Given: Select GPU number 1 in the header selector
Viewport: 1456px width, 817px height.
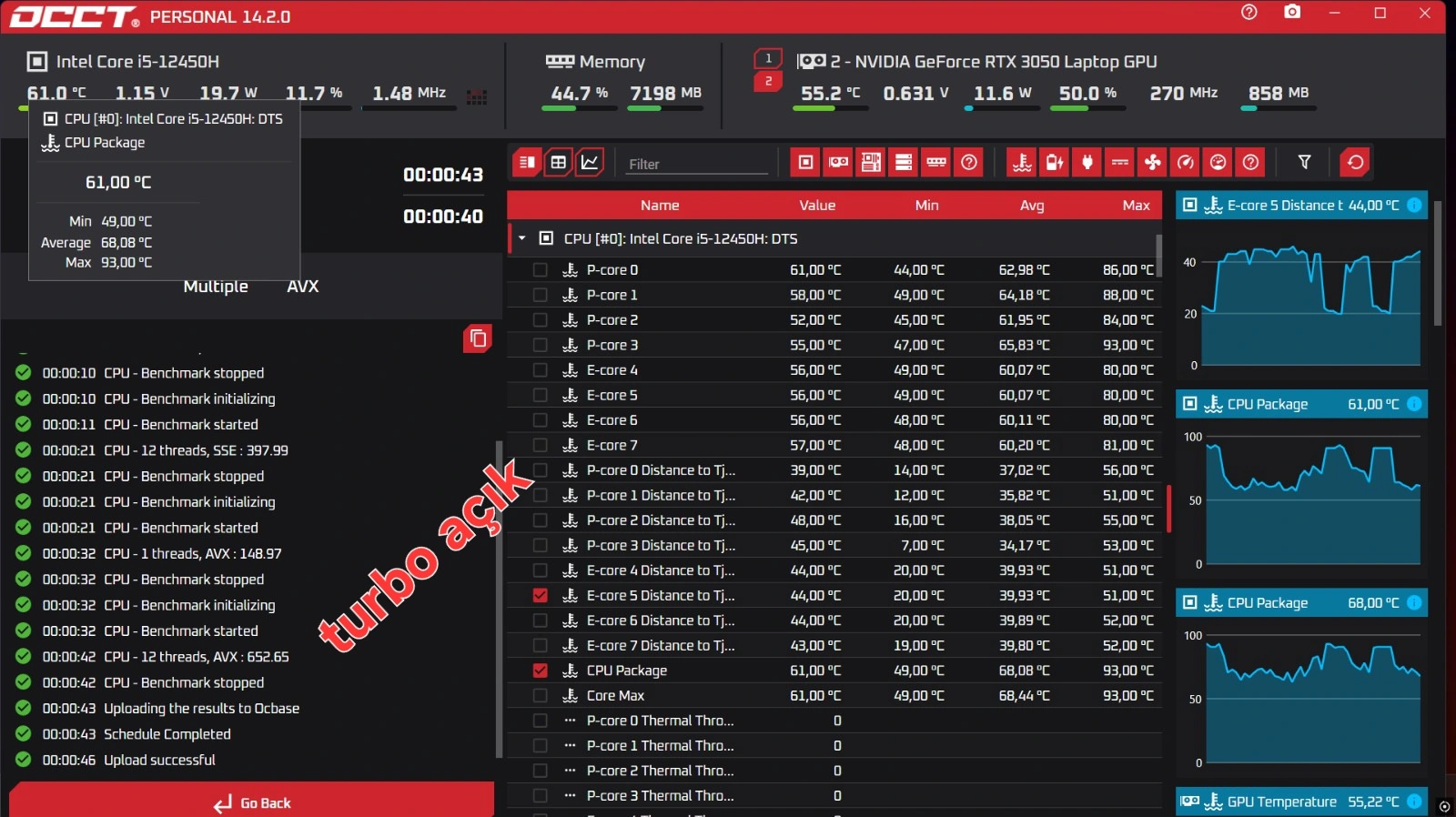Looking at the screenshot, I should (x=768, y=58).
